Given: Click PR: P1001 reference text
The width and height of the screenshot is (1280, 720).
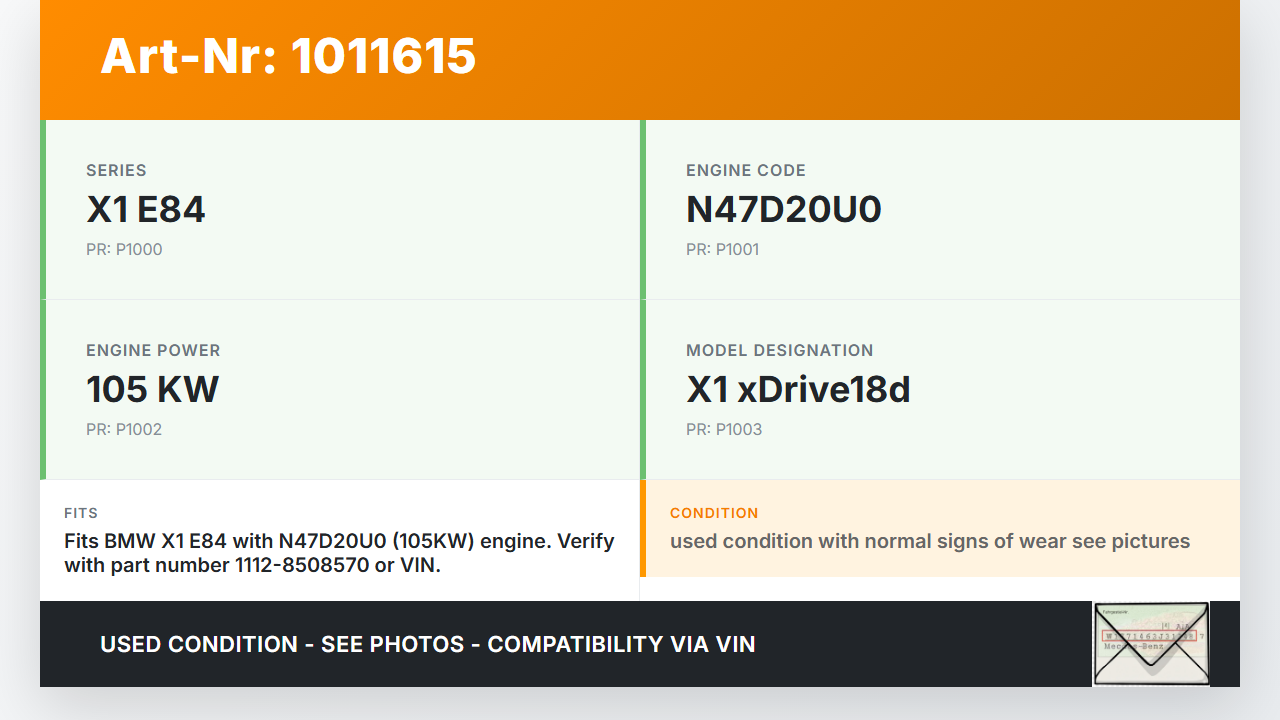Looking at the screenshot, I should [722, 249].
